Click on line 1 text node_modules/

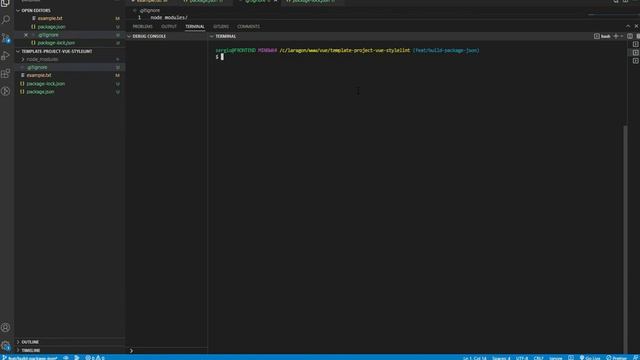click(x=169, y=18)
